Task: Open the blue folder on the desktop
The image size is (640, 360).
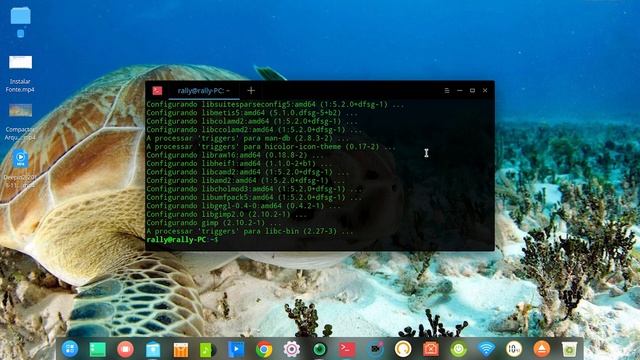Action: pos(20,16)
